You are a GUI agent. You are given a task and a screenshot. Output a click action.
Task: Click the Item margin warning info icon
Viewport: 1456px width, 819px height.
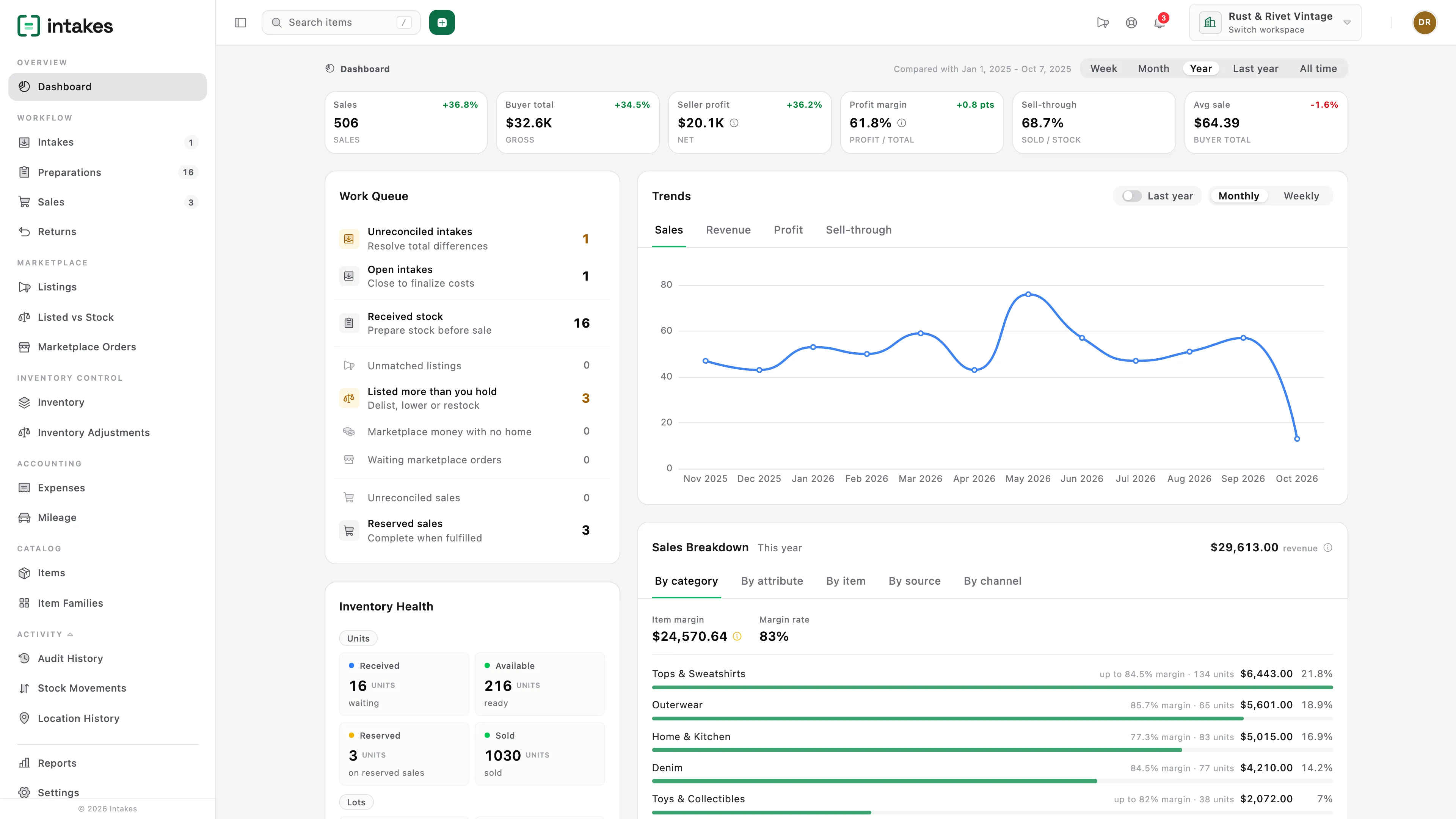coord(737,637)
